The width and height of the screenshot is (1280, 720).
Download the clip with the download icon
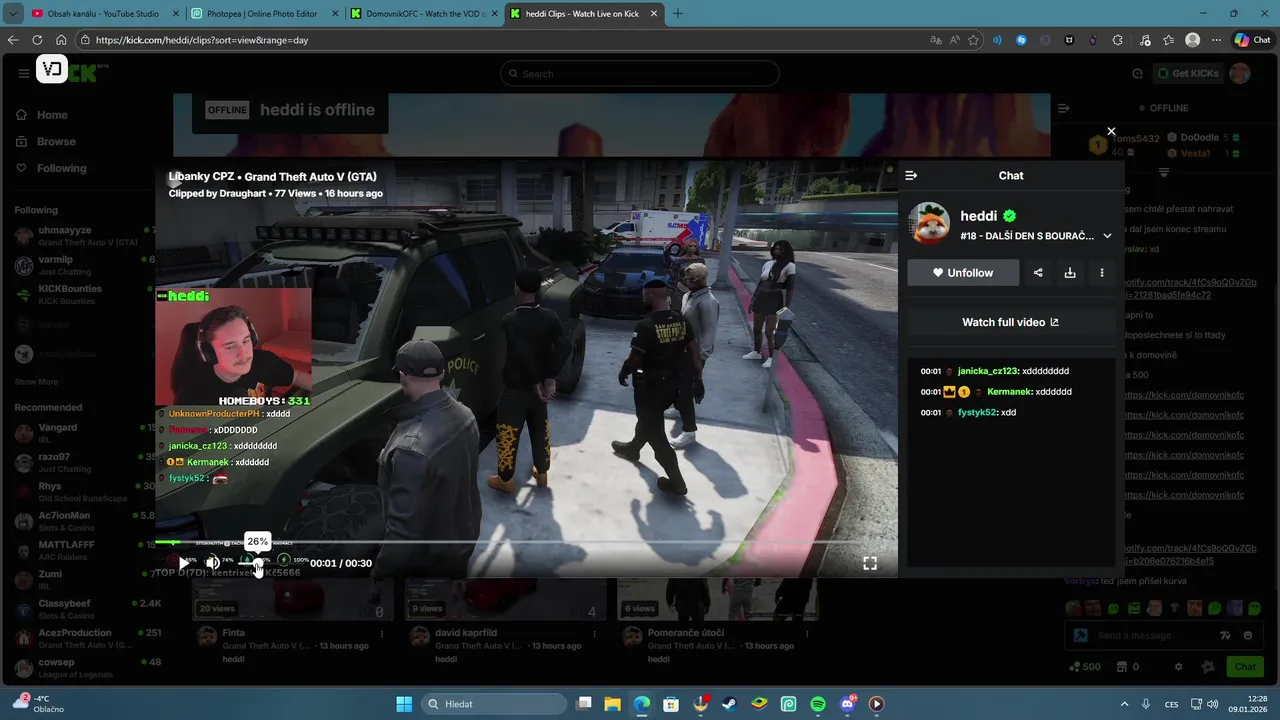[1070, 273]
